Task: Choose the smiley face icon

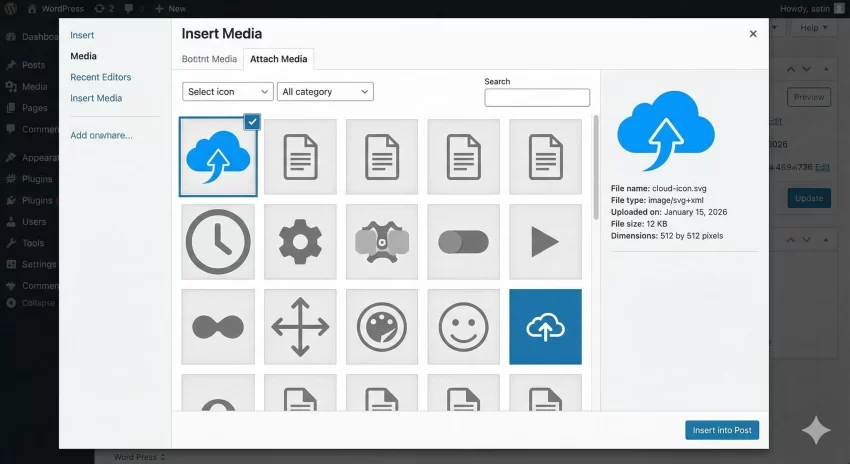Action: click(463, 327)
